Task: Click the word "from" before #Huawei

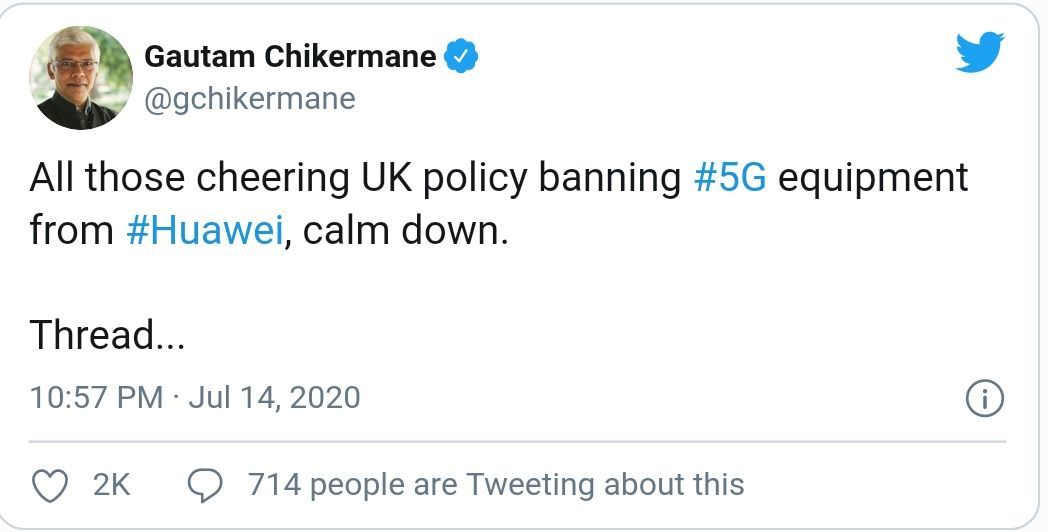Action: tap(71, 231)
